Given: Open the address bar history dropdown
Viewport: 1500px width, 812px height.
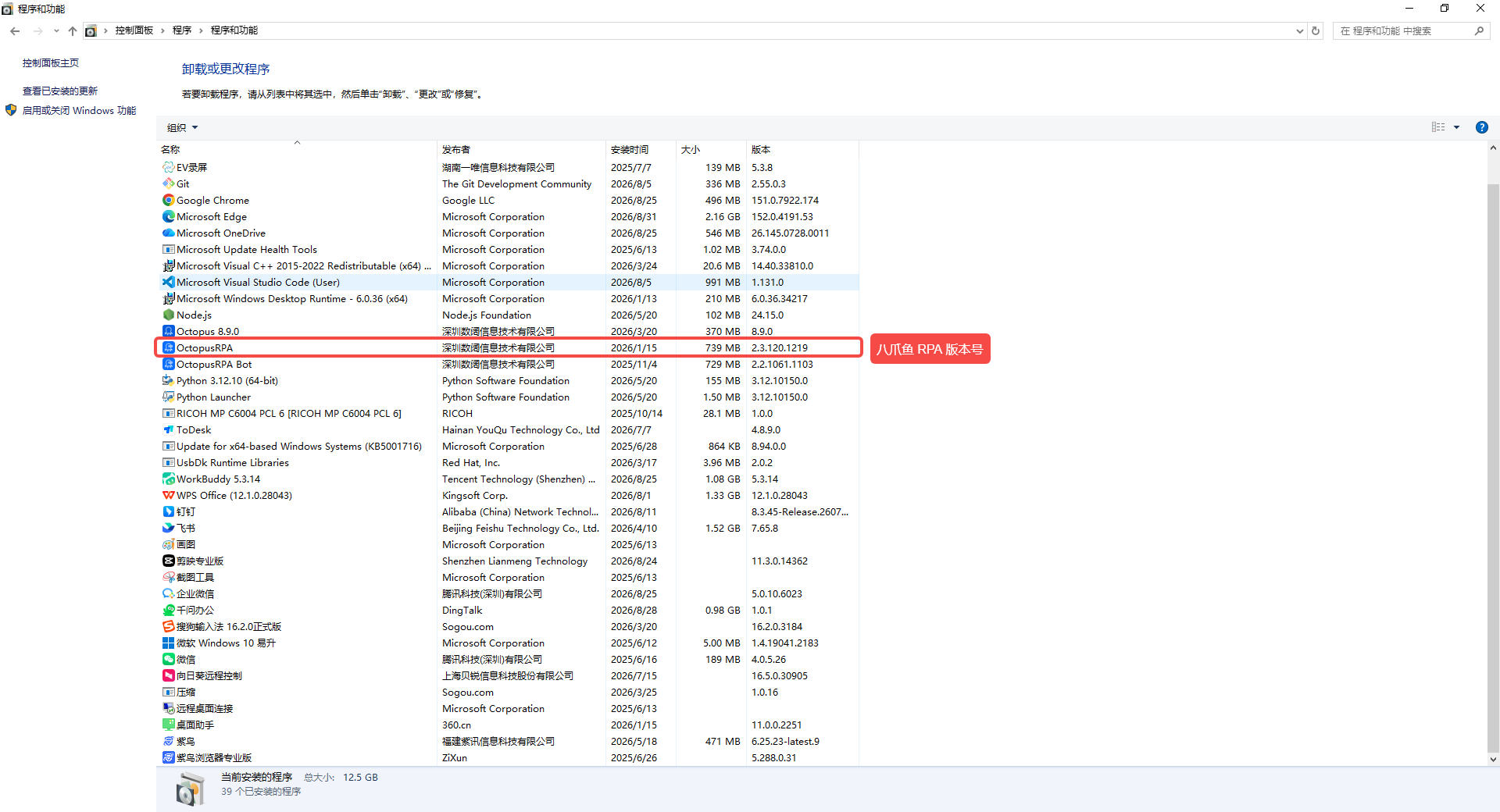Looking at the screenshot, I should (x=1299, y=30).
